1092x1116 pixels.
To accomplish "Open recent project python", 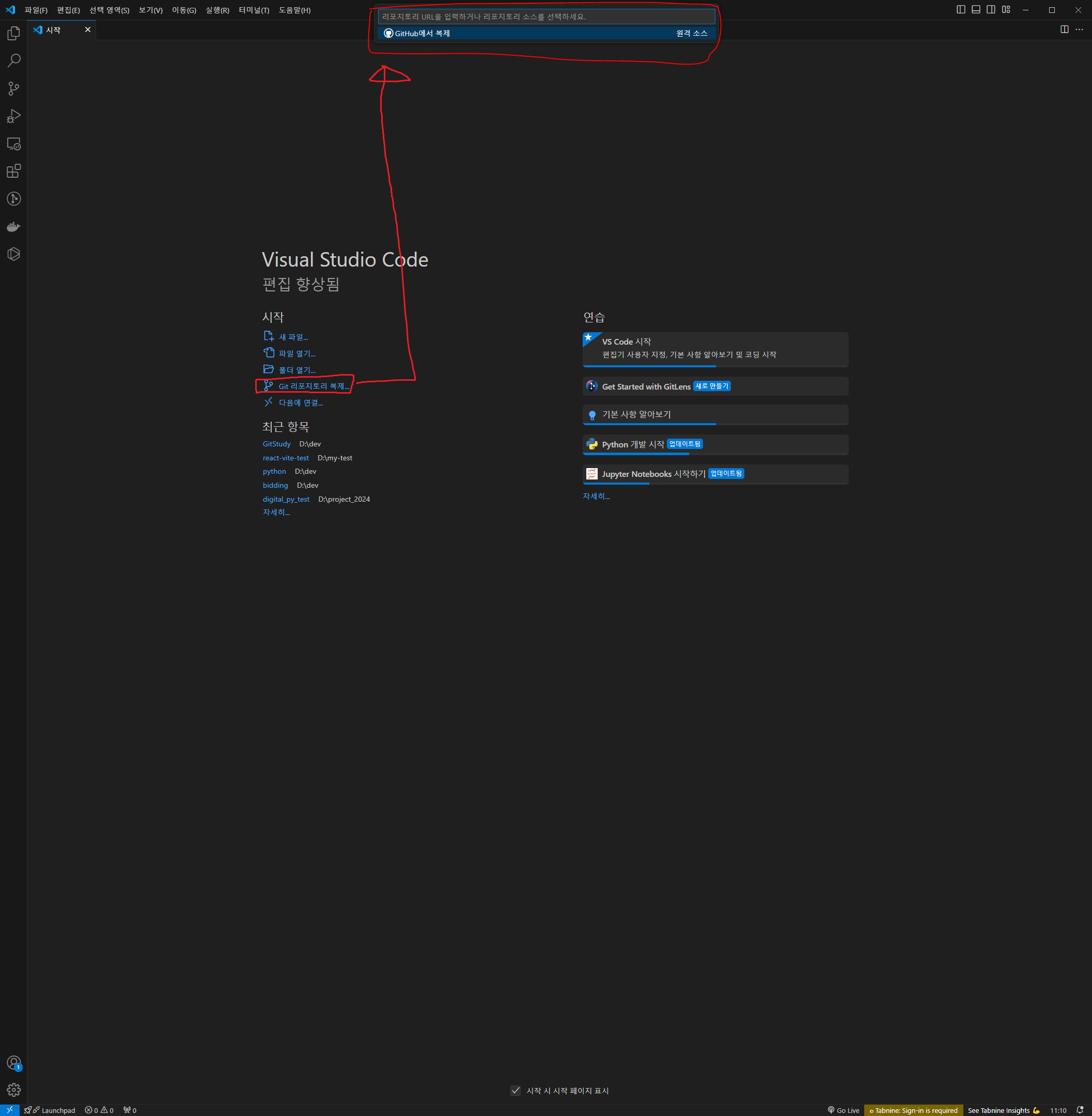I will click(x=274, y=472).
